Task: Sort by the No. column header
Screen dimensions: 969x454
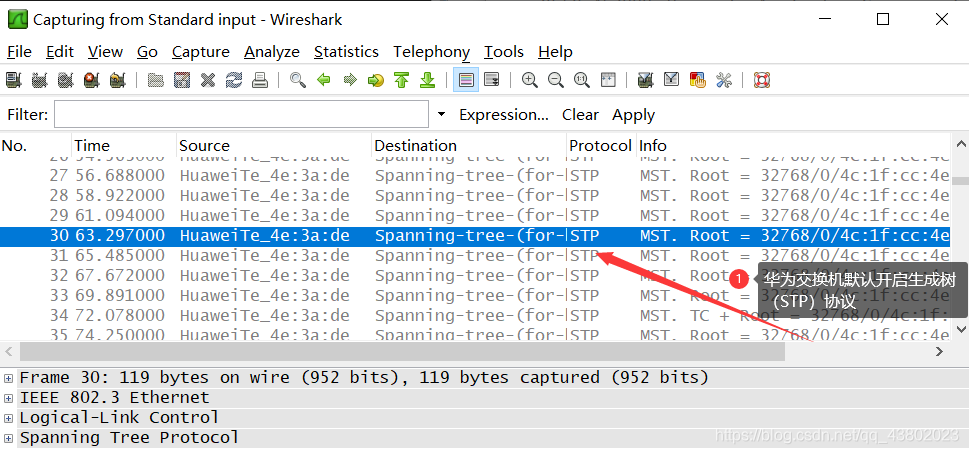Action: click(x=36, y=146)
